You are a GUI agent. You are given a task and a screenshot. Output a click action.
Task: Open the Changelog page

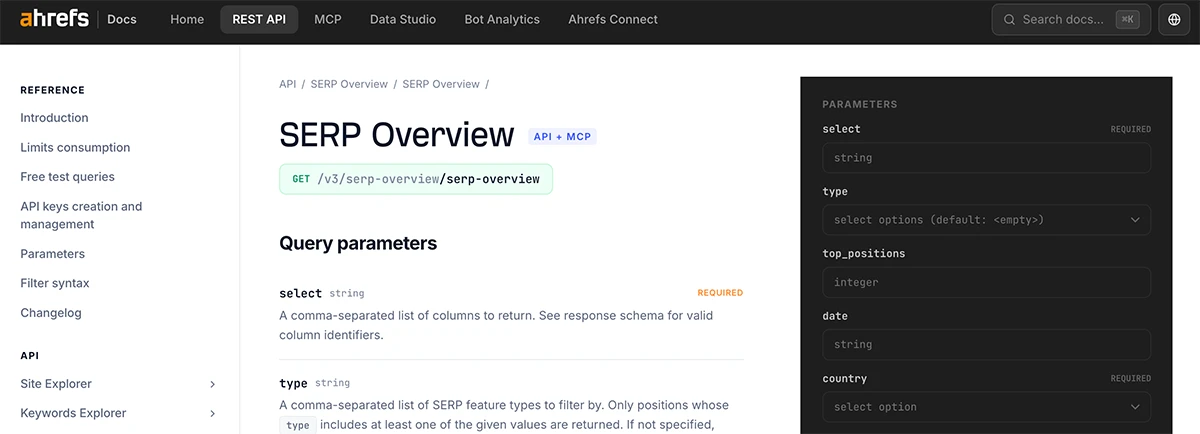click(x=51, y=313)
